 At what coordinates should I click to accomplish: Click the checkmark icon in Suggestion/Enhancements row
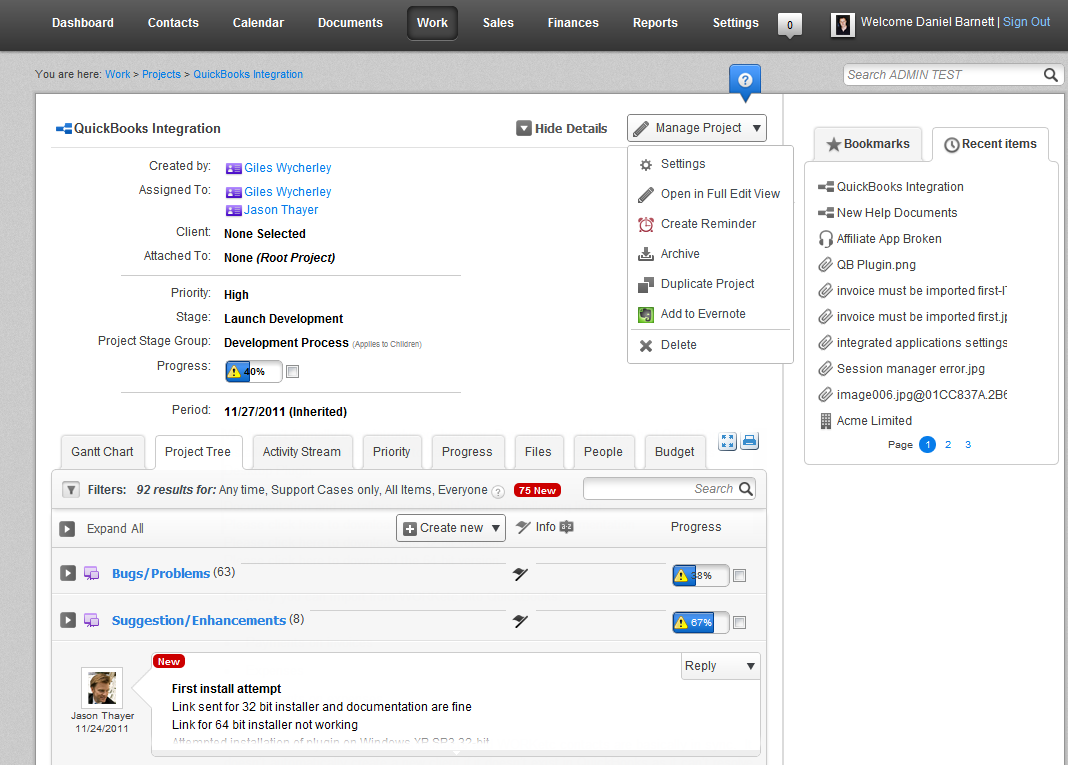point(520,621)
